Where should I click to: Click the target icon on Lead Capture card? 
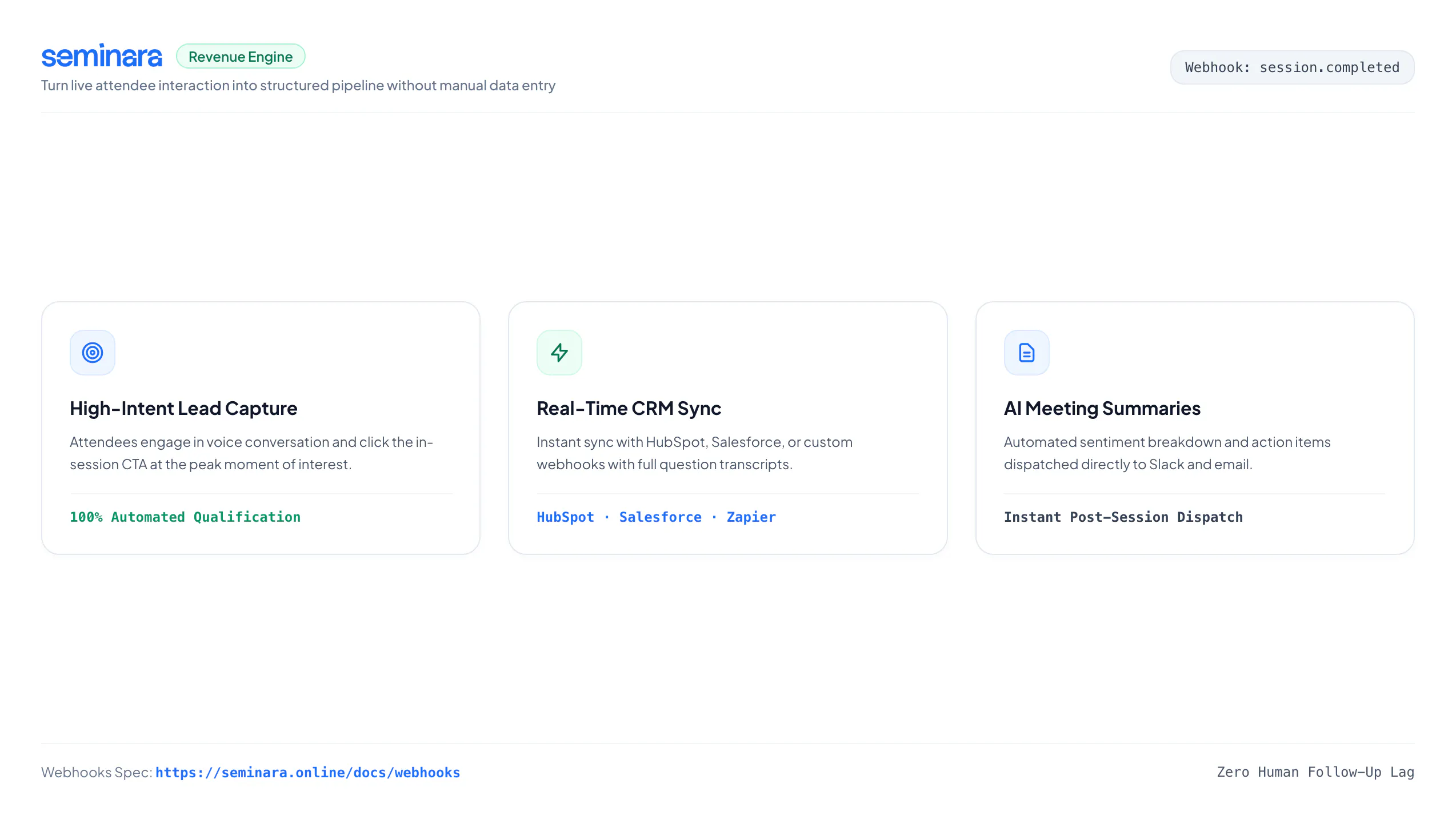point(93,353)
